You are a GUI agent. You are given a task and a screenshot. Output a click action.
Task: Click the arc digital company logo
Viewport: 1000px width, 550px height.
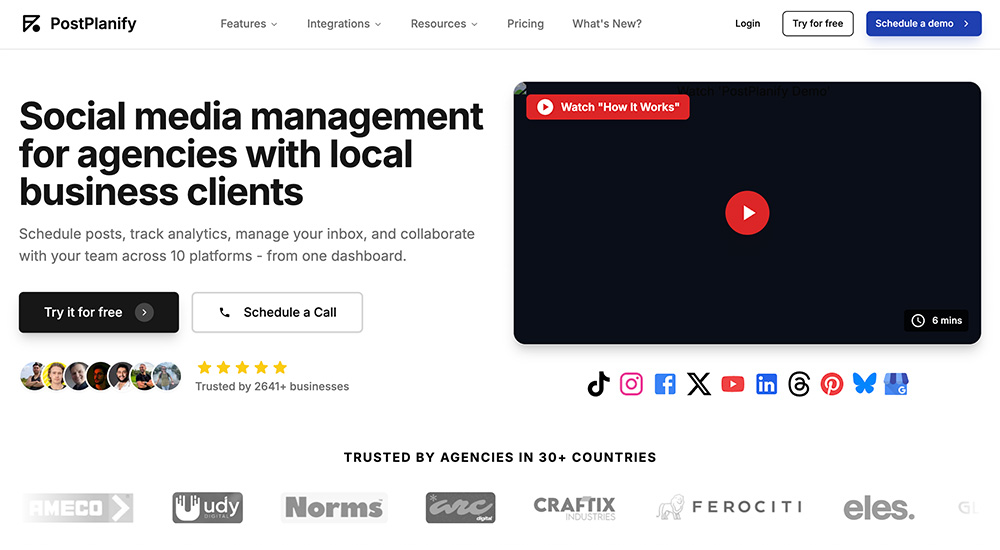[460, 508]
